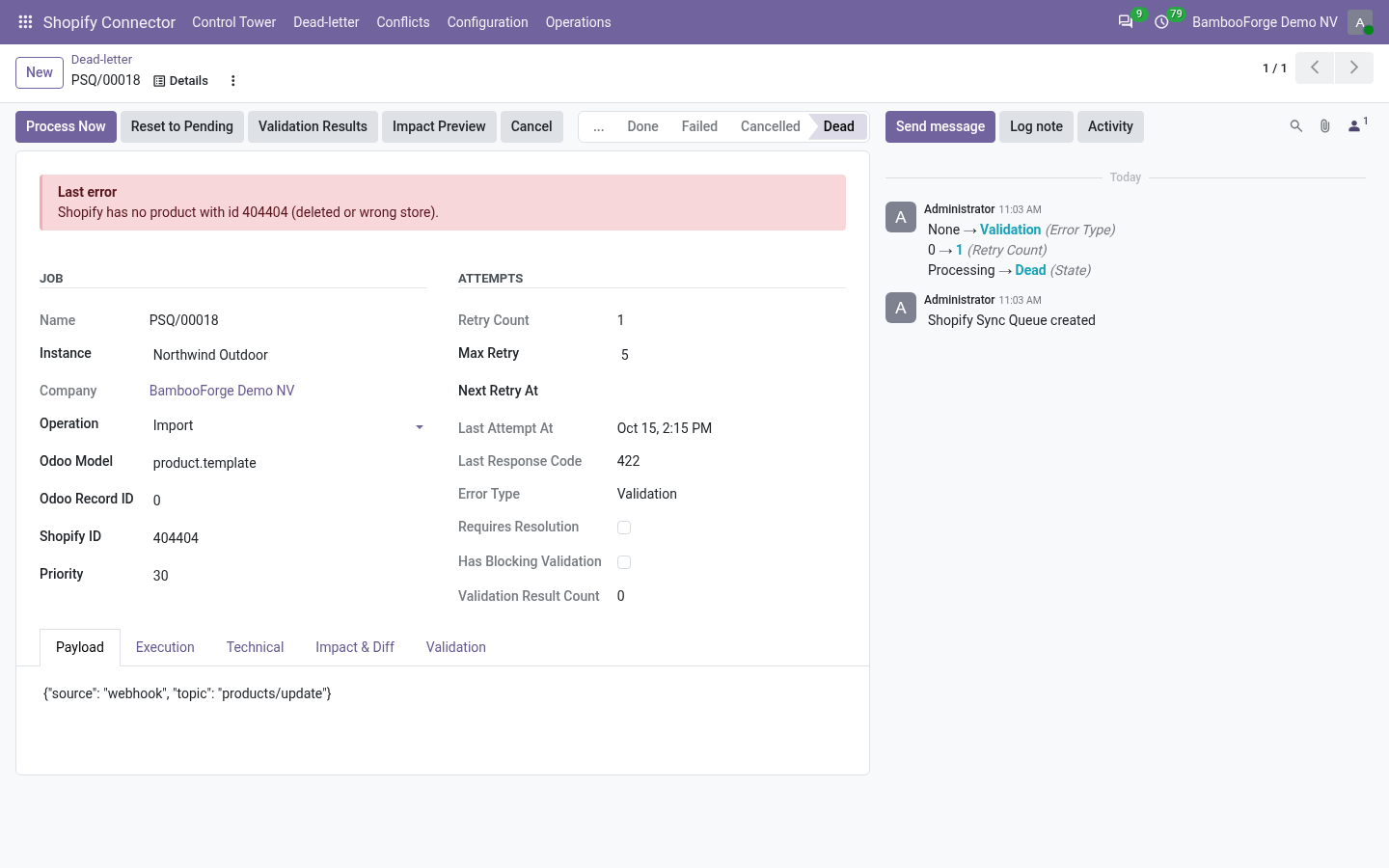The width and height of the screenshot is (1389, 868).
Task: Click the Cancel button
Action: click(531, 126)
